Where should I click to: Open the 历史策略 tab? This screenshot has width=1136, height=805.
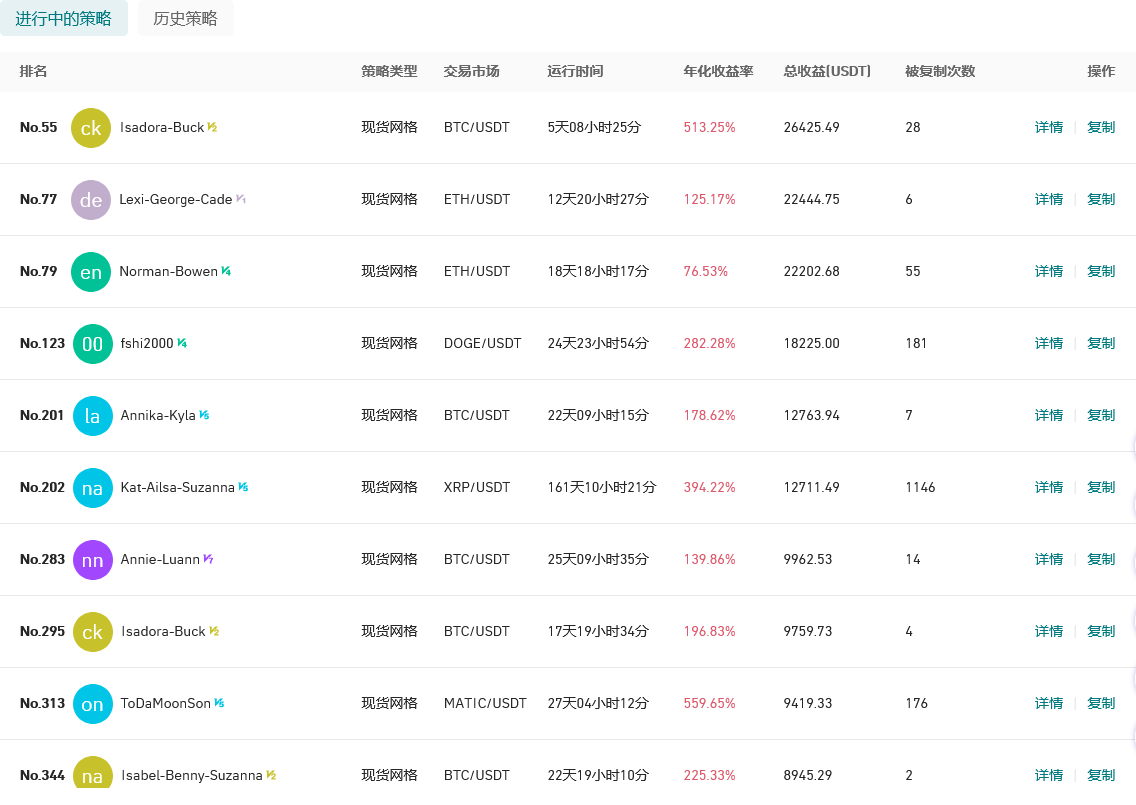tap(185, 18)
